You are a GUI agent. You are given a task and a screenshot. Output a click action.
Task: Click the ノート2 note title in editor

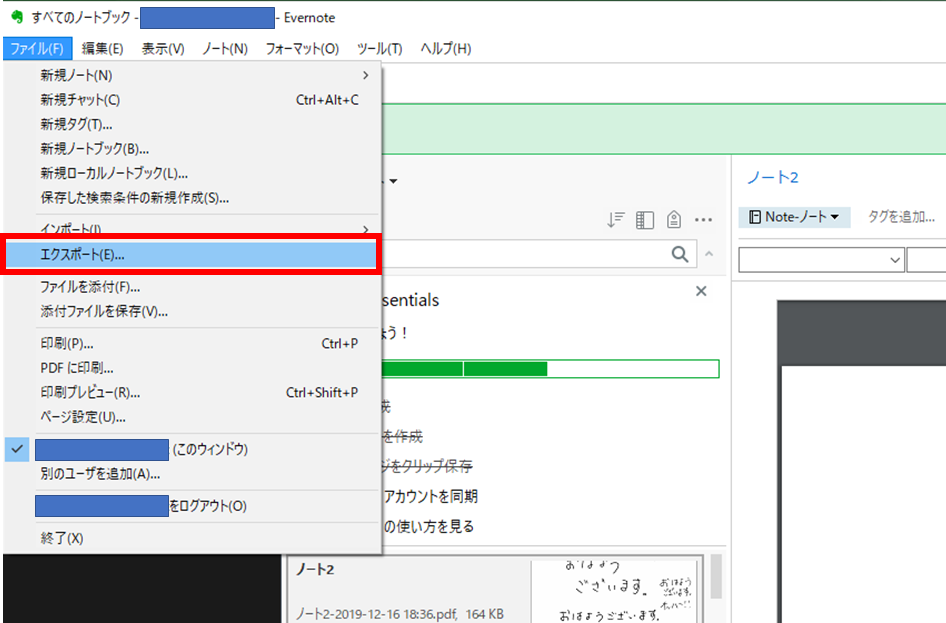click(773, 177)
